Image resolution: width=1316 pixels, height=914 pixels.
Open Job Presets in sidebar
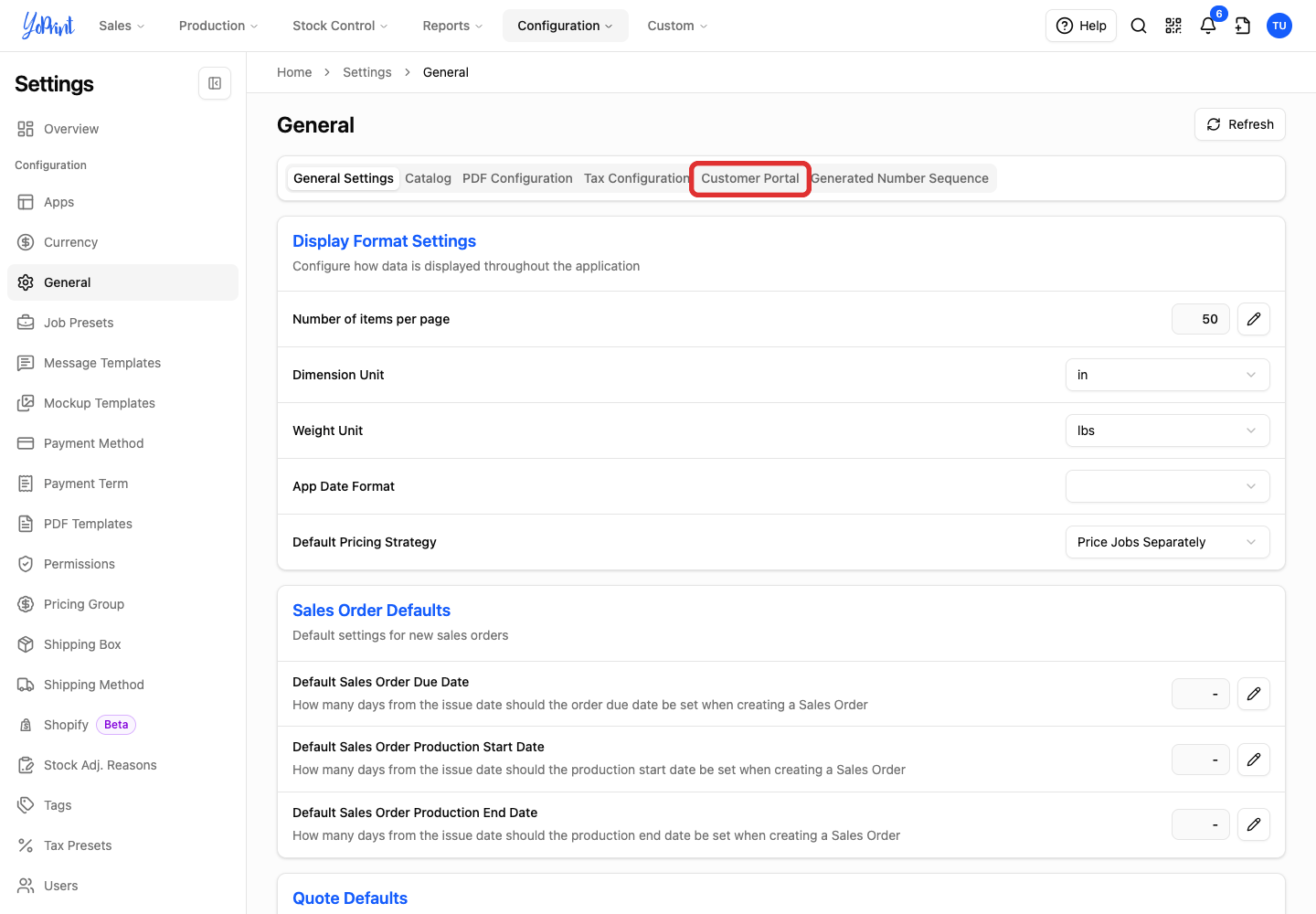click(x=122, y=323)
